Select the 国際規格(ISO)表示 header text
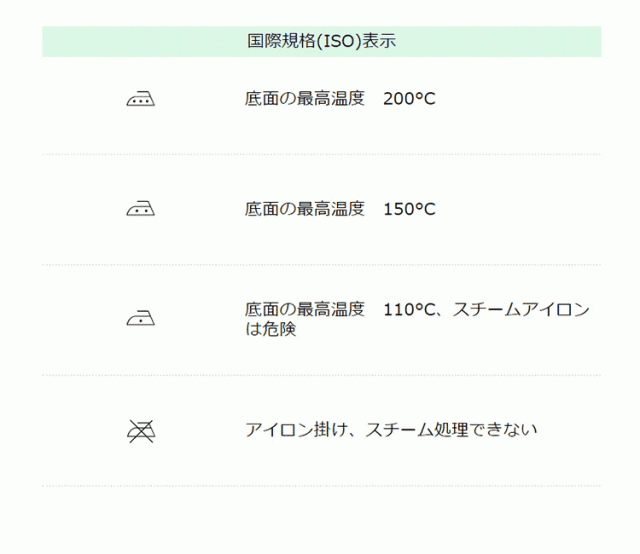The width and height of the screenshot is (640, 554). click(x=322, y=42)
